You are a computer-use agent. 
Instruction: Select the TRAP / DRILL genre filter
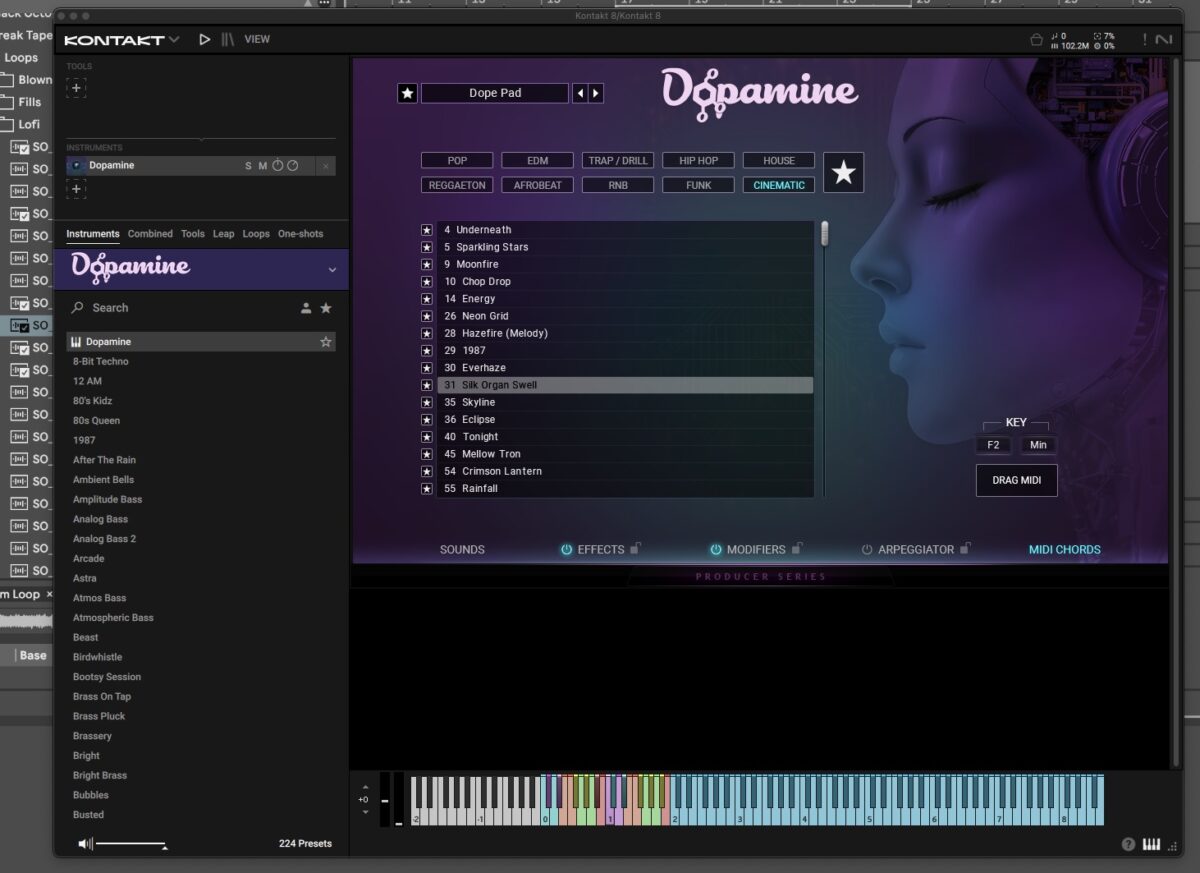[617, 160]
